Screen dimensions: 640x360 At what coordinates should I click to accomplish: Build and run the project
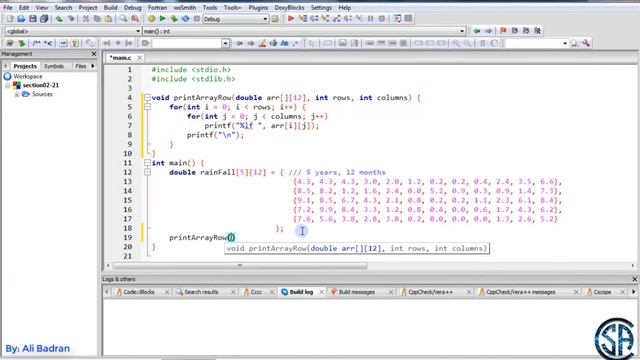174,19
